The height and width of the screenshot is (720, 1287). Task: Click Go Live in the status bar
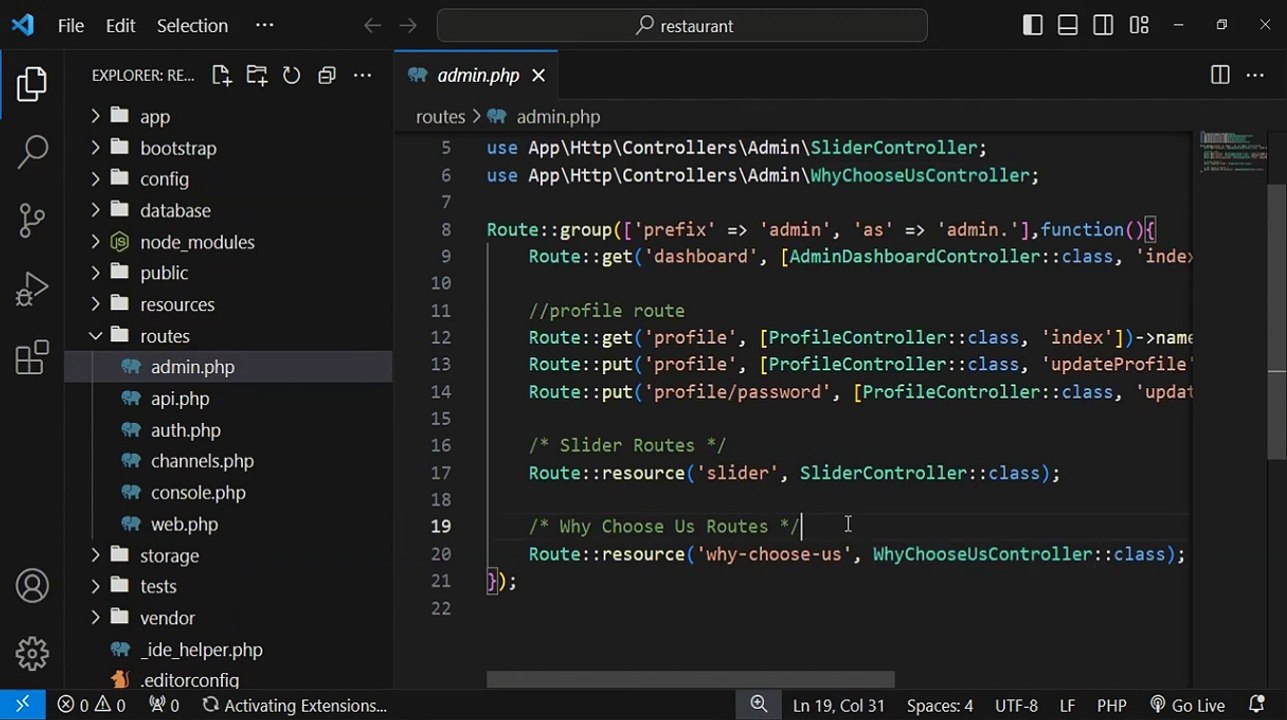point(1188,705)
